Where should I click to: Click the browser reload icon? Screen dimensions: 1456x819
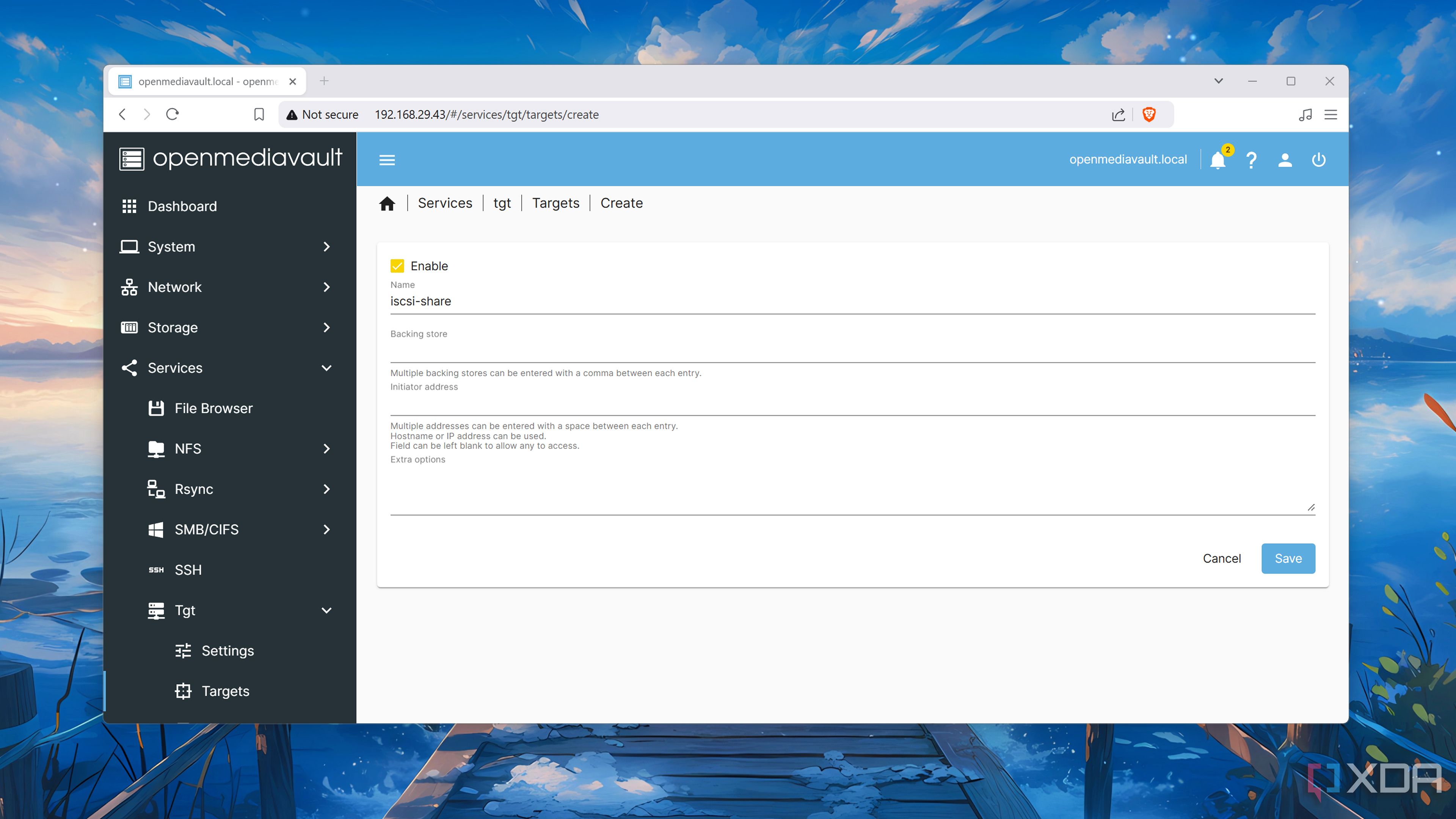click(x=173, y=115)
